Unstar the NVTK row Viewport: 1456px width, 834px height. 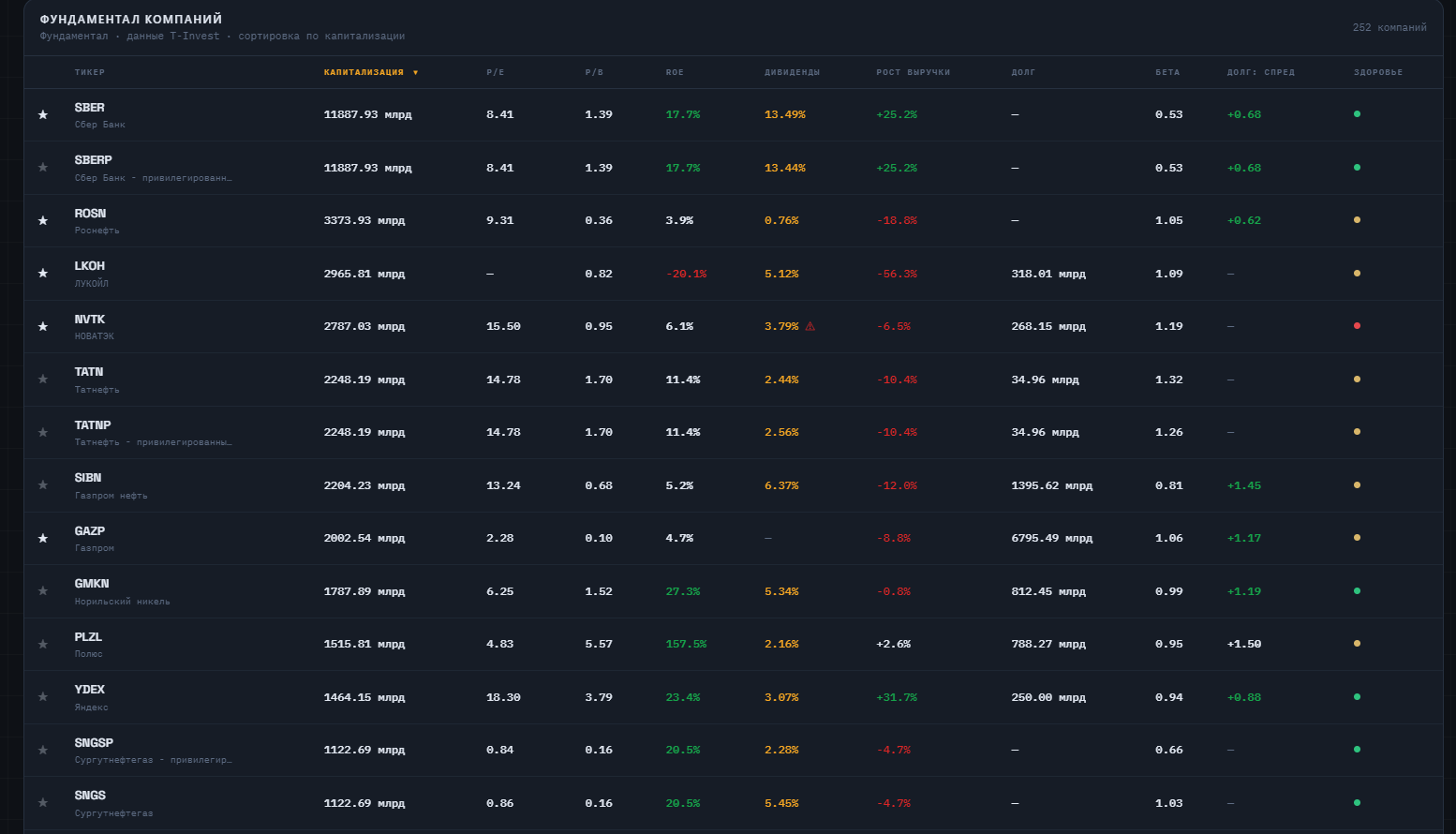point(43,326)
